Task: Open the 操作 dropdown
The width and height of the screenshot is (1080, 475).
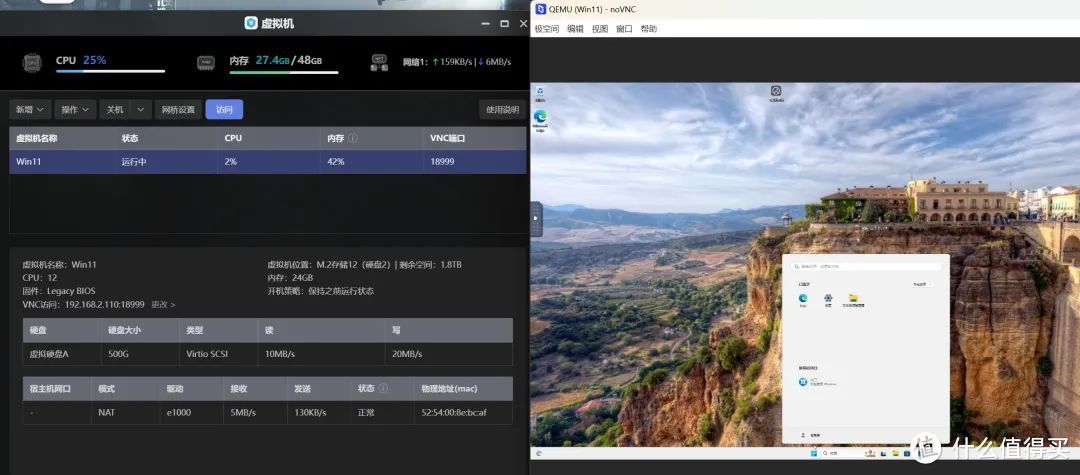Action: [x=75, y=110]
